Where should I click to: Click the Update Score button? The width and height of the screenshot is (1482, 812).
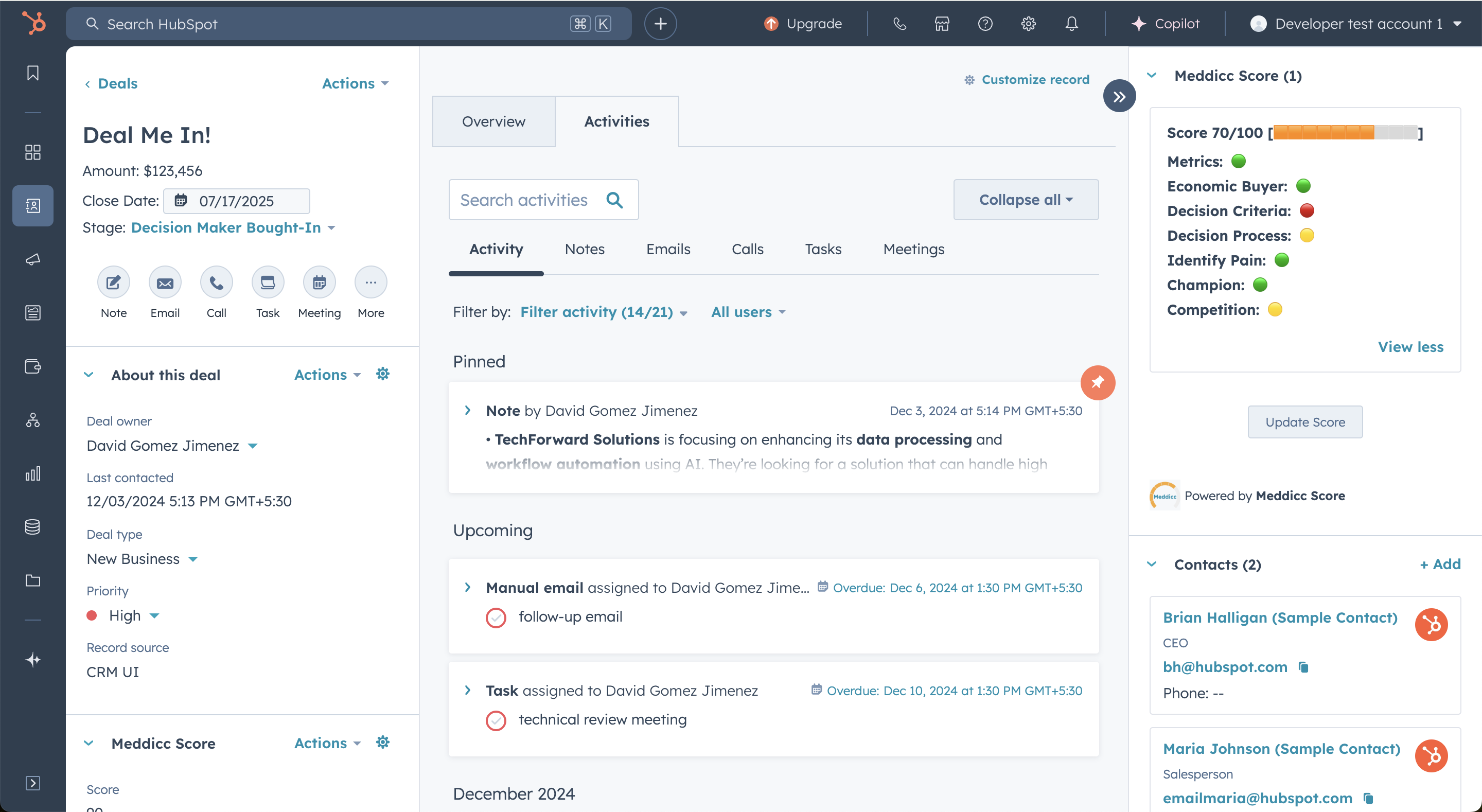click(x=1305, y=422)
